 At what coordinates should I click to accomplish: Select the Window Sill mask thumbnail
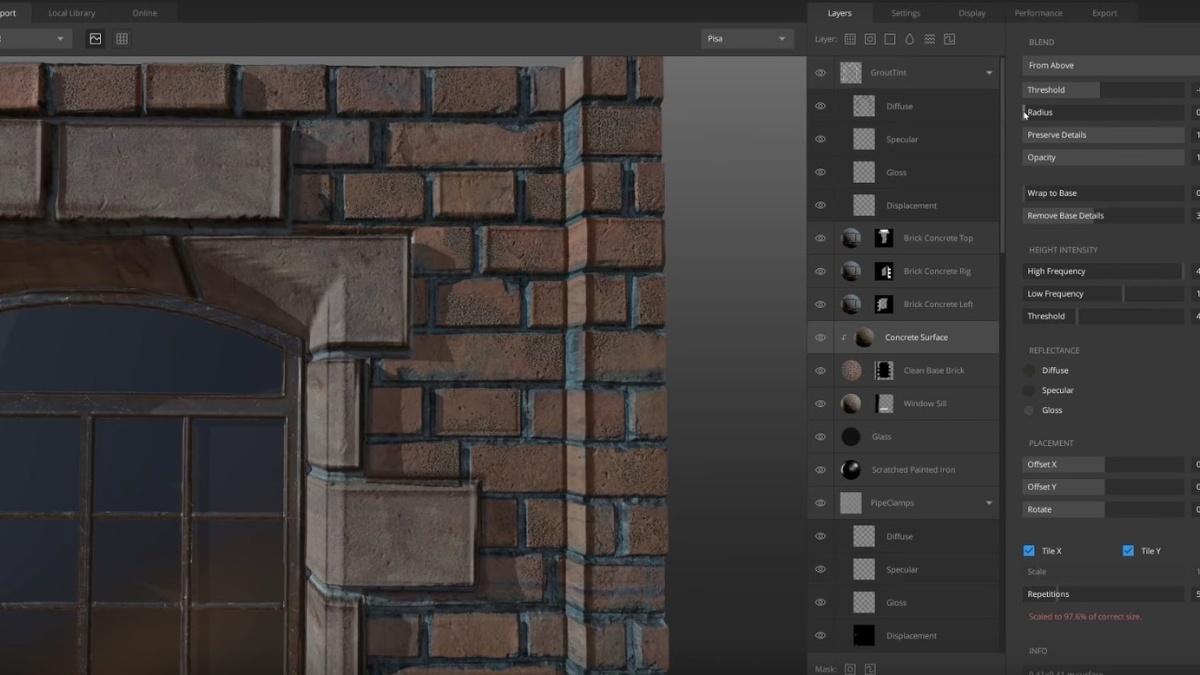click(x=884, y=403)
